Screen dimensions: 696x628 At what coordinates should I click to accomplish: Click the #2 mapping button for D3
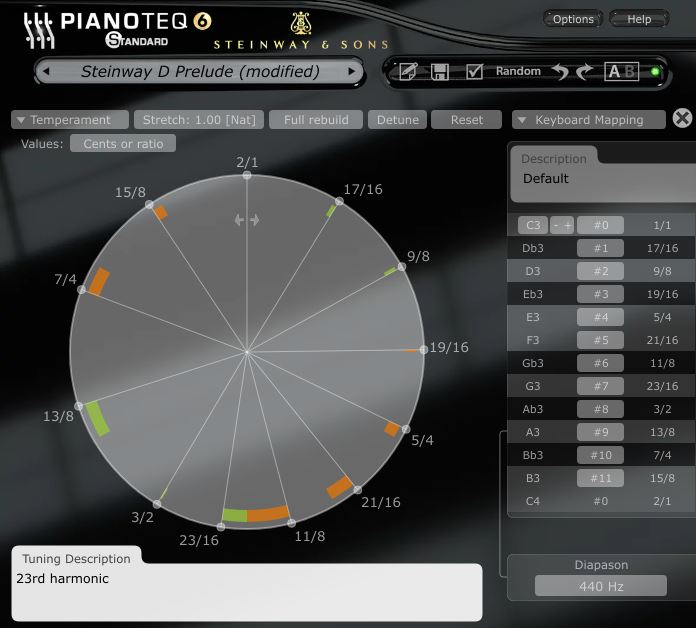(601, 271)
